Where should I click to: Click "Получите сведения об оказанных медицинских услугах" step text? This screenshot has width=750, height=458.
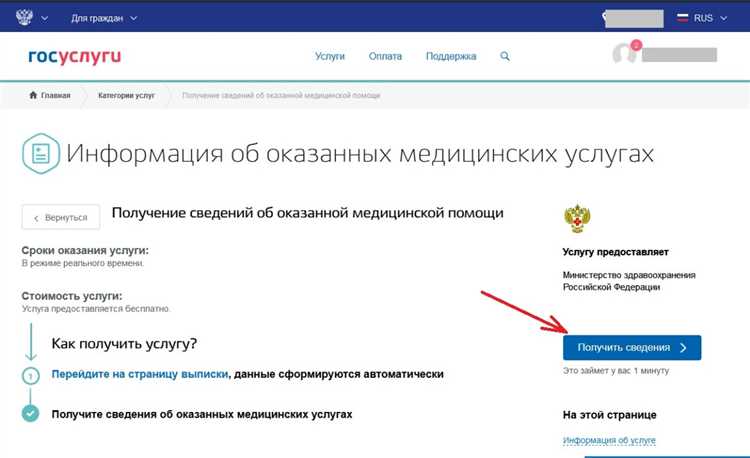[202, 414]
